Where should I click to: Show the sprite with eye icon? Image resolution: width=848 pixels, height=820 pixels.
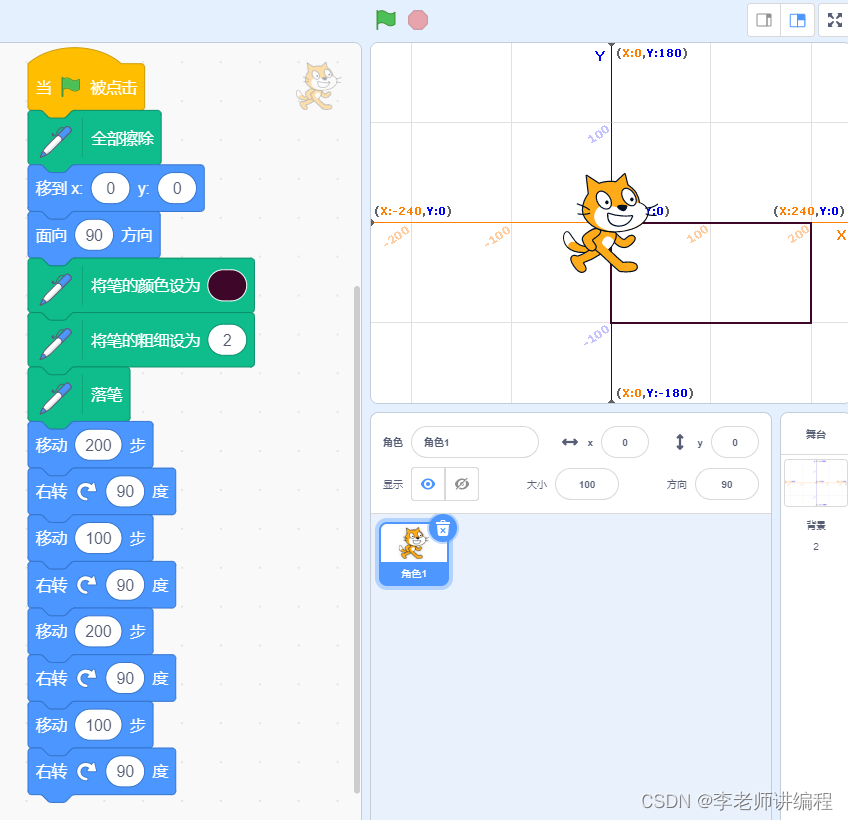(x=428, y=484)
